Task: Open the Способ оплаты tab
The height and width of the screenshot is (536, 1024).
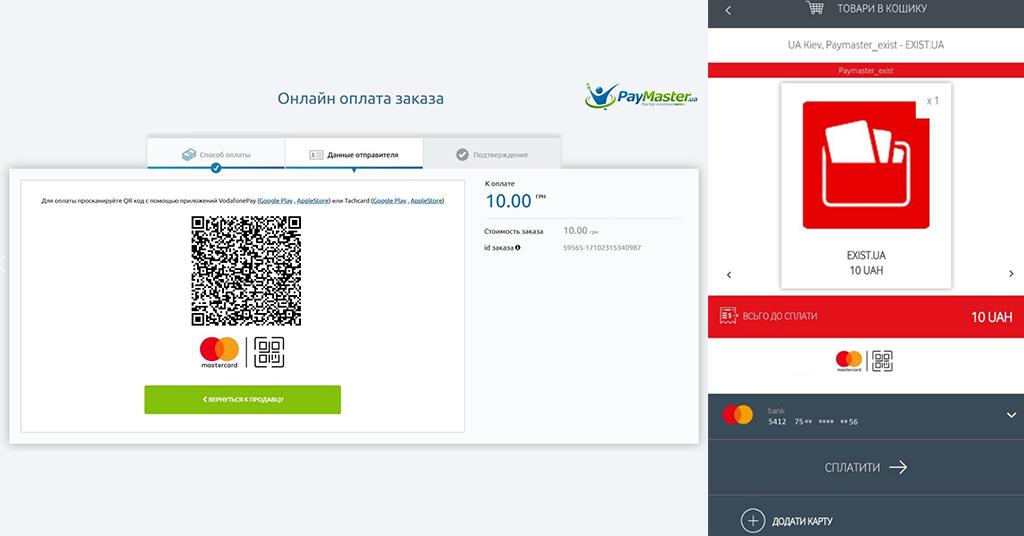Action: (x=216, y=155)
